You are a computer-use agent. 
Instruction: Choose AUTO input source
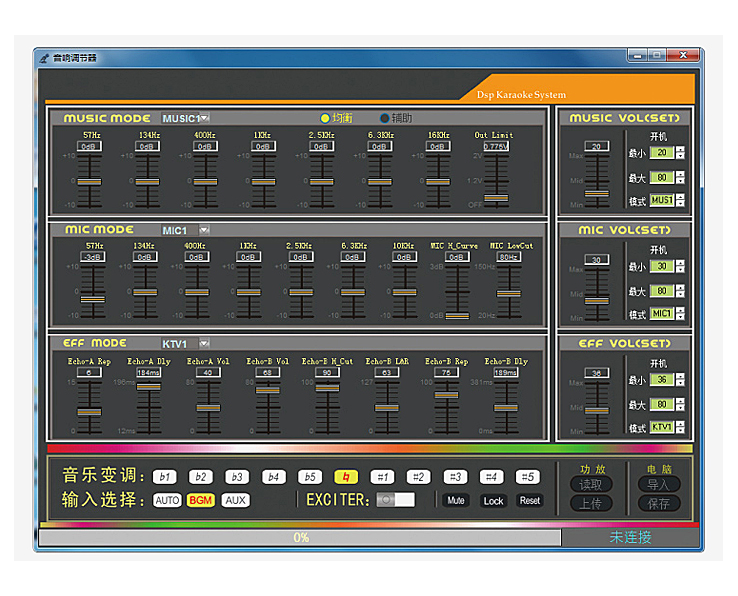167,500
